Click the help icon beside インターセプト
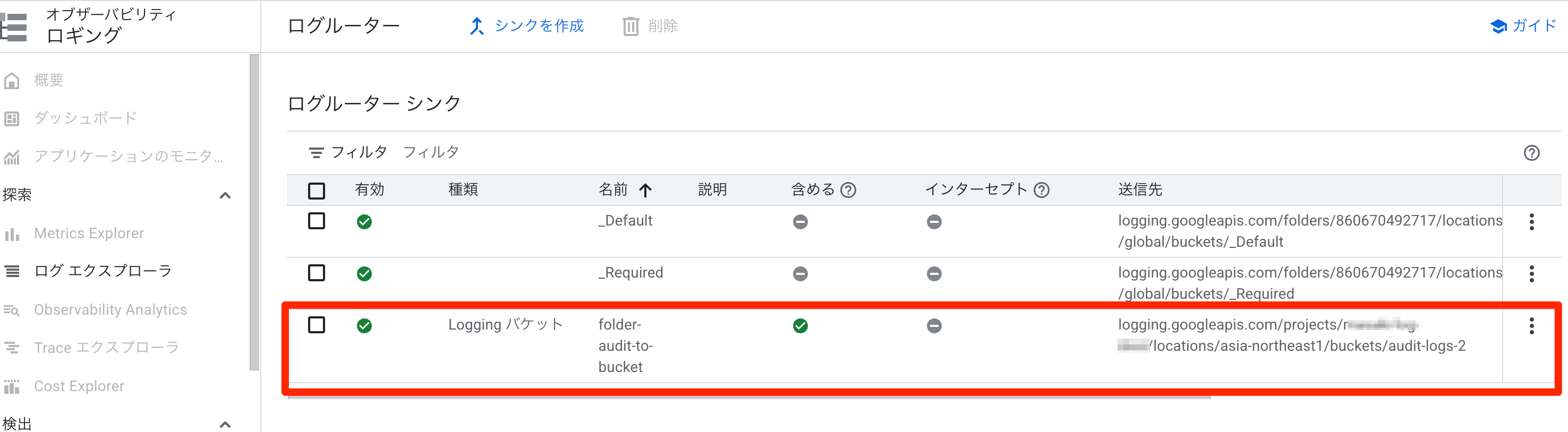Image resolution: width=1568 pixels, height=432 pixels. [x=1042, y=191]
